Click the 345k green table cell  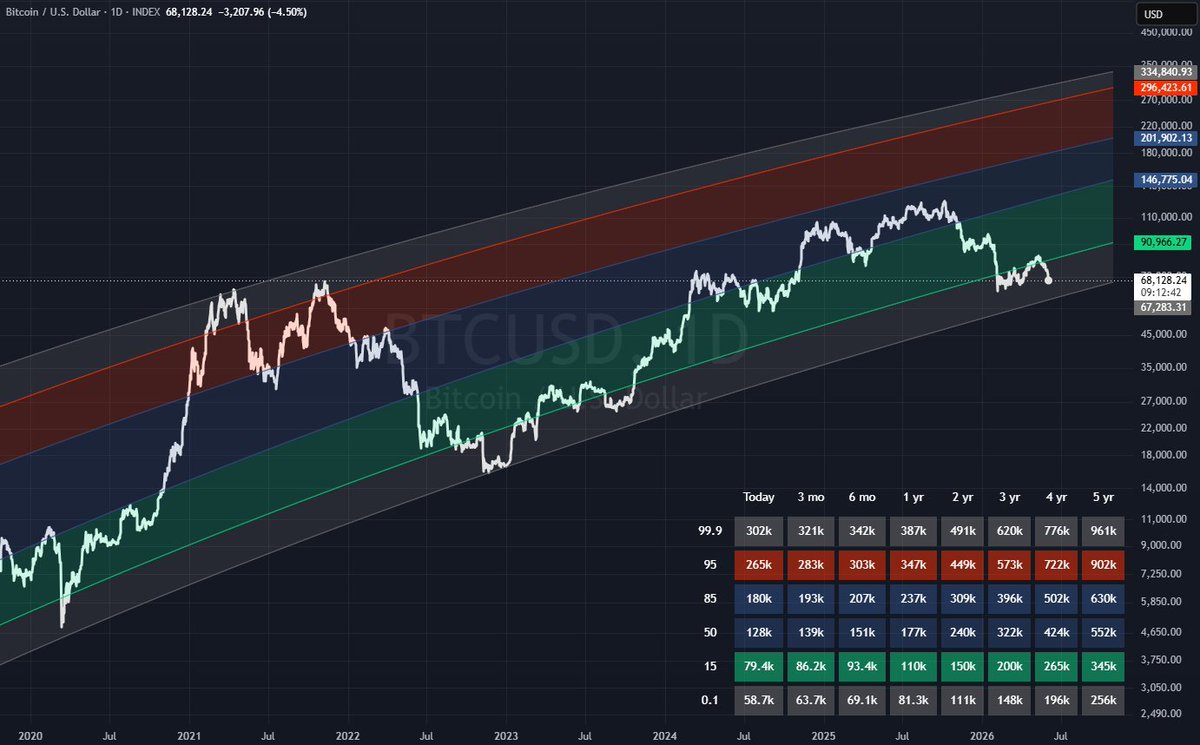(x=1101, y=667)
